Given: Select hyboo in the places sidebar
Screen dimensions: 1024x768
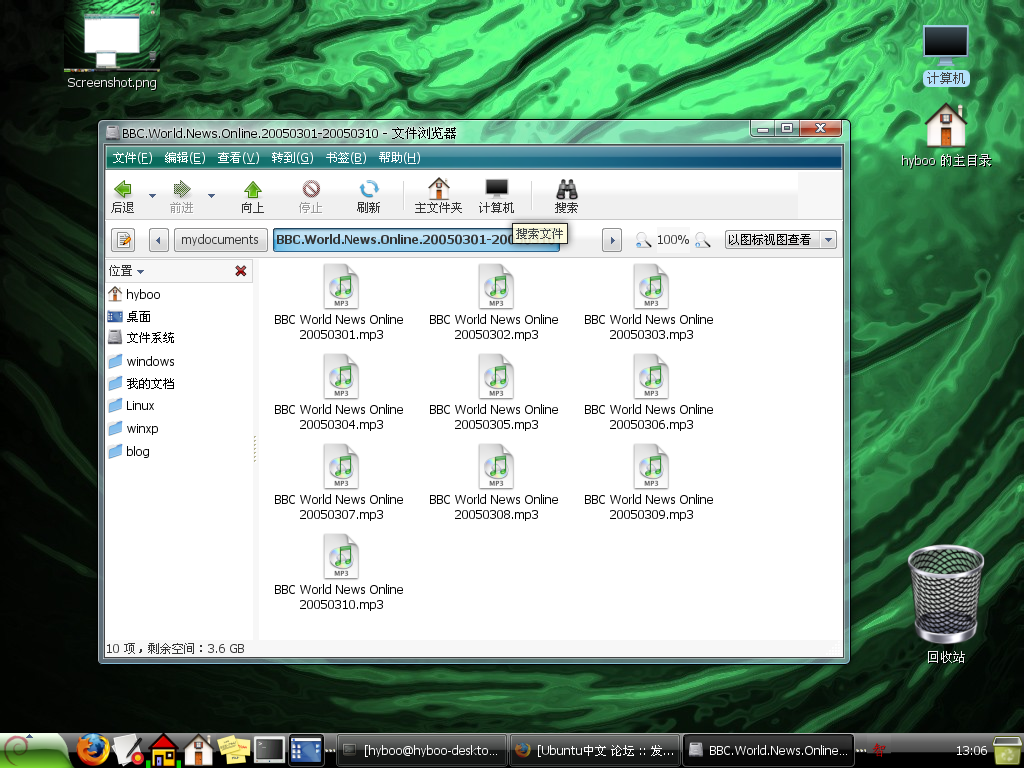Looking at the screenshot, I should point(135,295).
